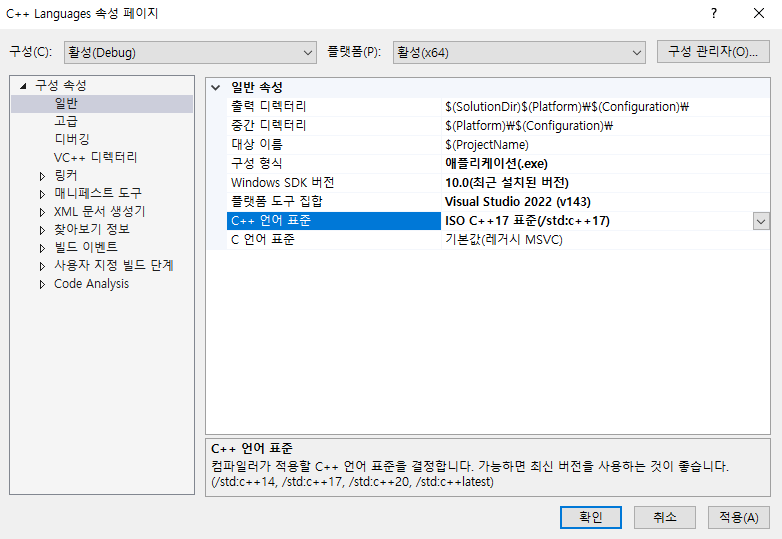Edit the $(SolutionDir)$(Platform) output directory value
This screenshot has height=539, width=782.
pos(567,107)
